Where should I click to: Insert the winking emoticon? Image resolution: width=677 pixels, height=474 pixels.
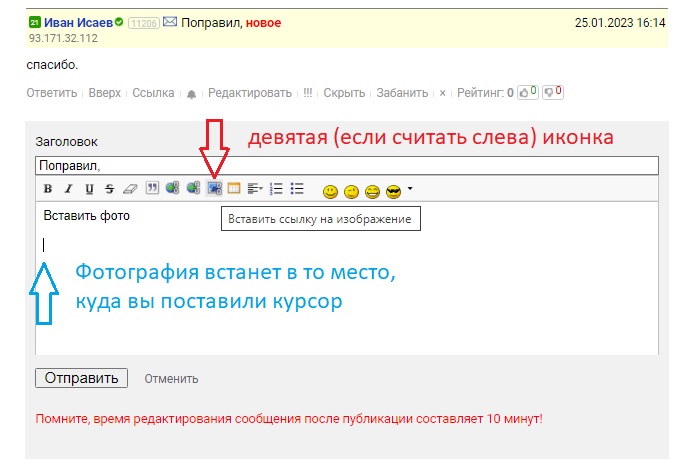click(x=351, y=192)
